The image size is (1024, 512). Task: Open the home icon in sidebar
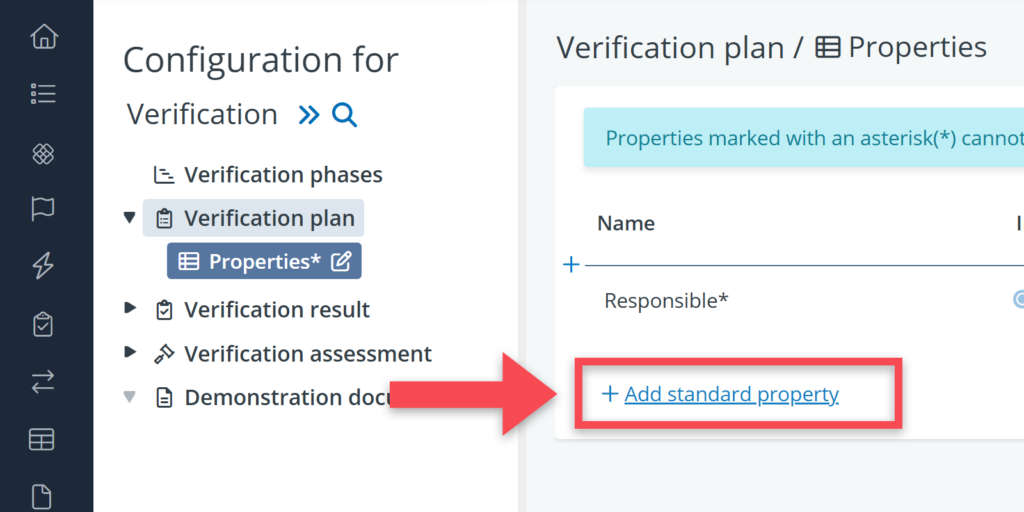point(43,37)
